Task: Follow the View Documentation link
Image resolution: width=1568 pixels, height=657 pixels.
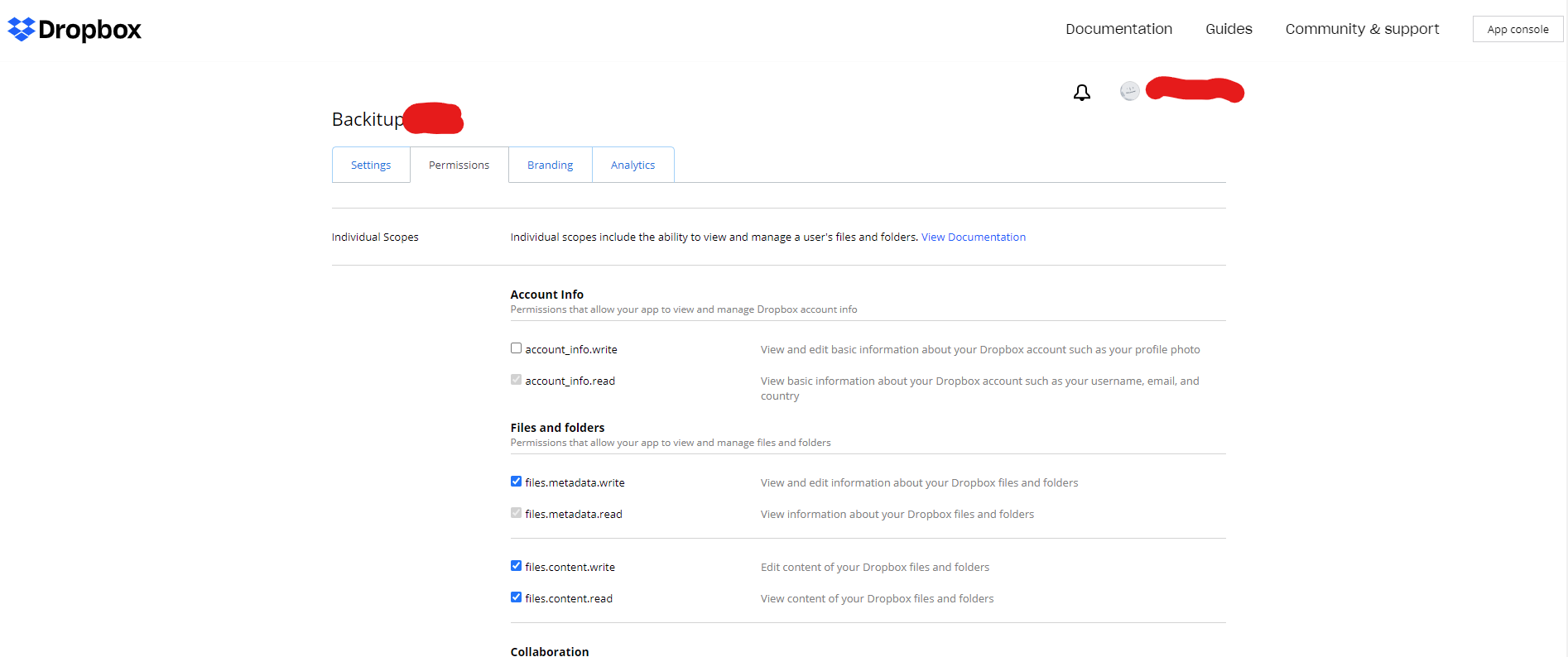Action: [974, 237]
